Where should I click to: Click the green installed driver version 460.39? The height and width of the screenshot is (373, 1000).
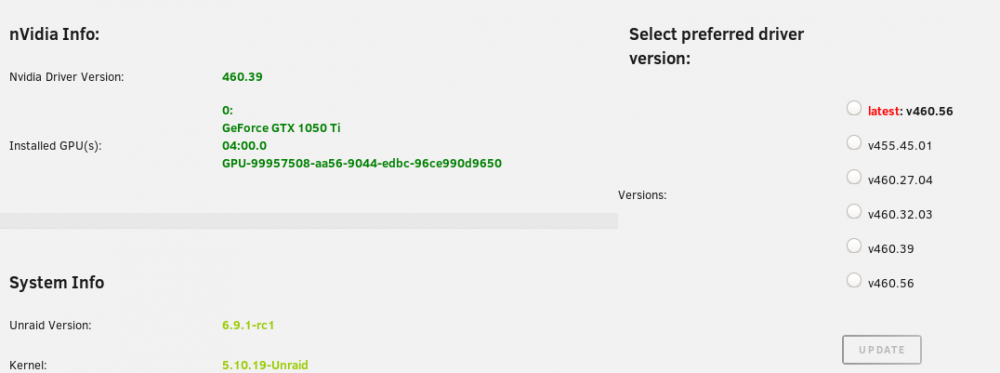242,77
